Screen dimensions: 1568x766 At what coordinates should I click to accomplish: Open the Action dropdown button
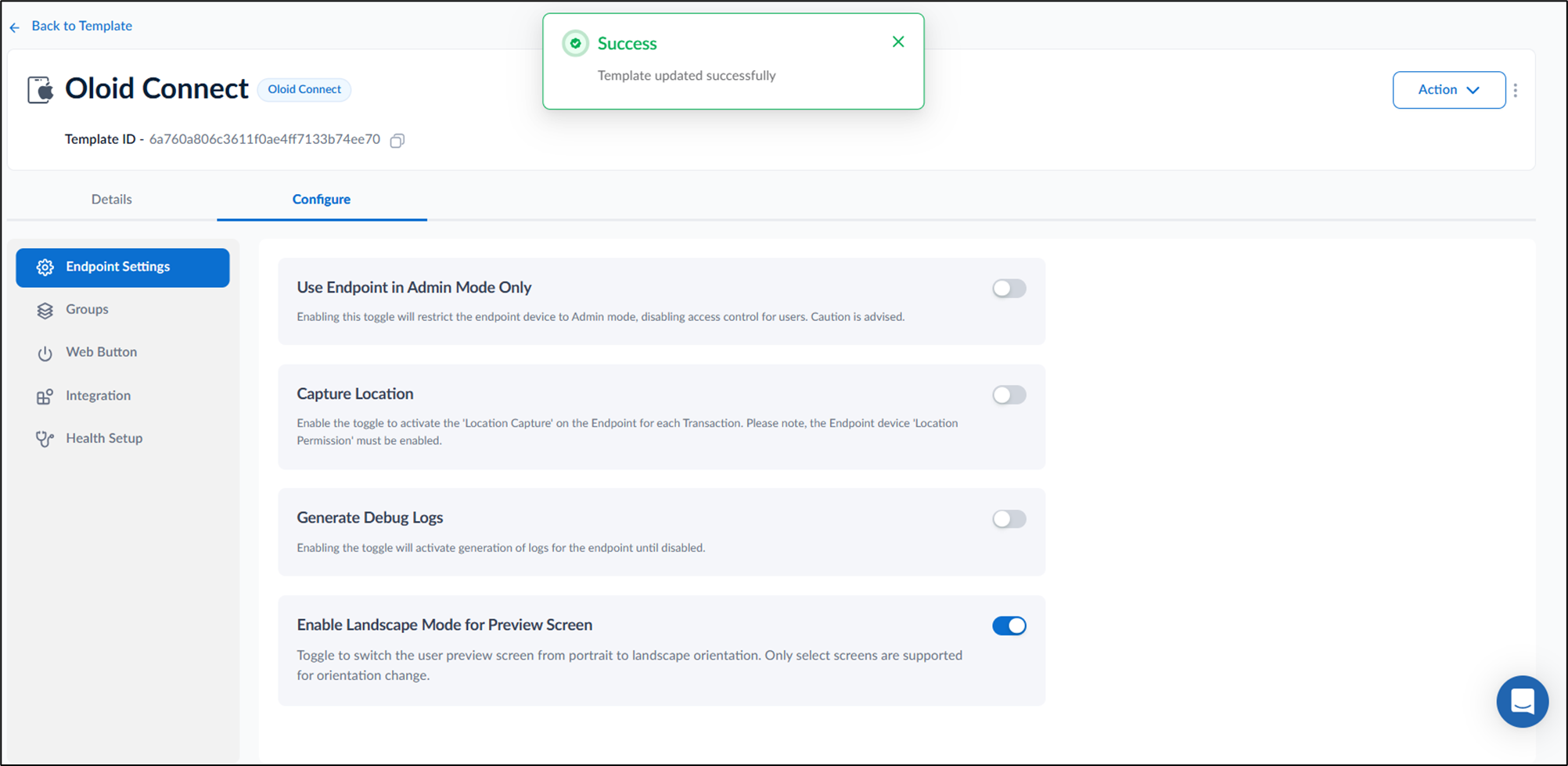(x=1448, y=90)
